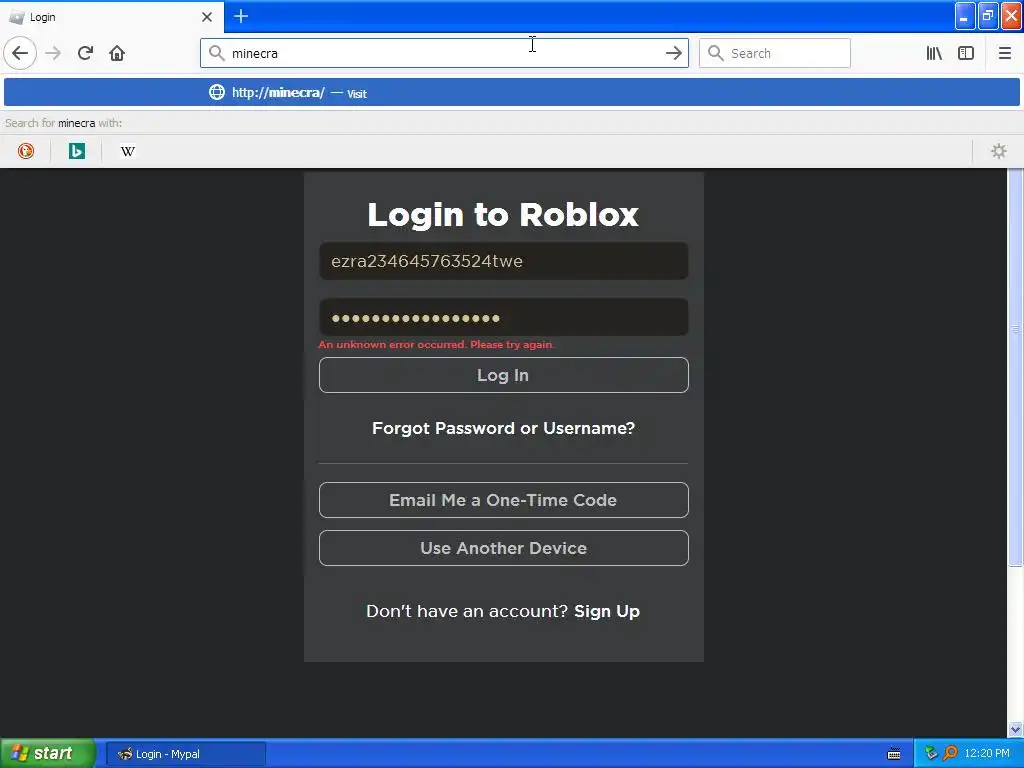This screenshot has width=1024, height=768.
Task: Click the address bar containing minecra
Action: (444, 54)
